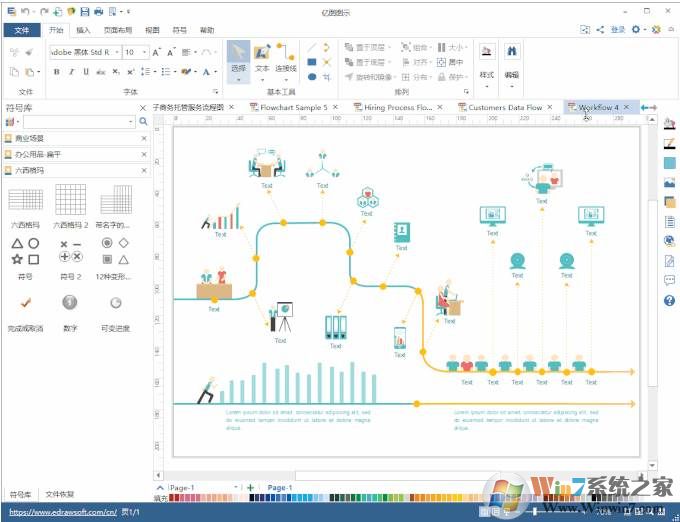Add a new page with plus icon

[250, 488]
